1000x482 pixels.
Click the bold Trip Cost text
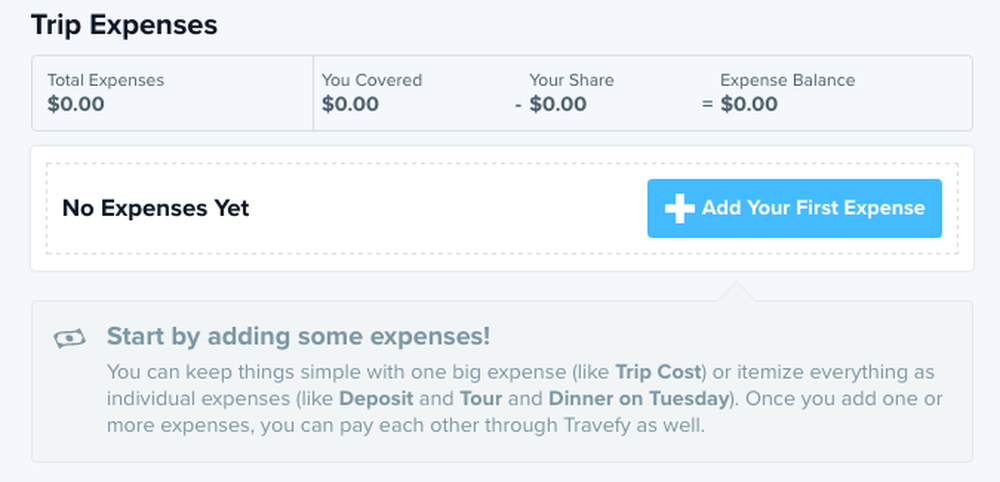[x=659, y=372]
